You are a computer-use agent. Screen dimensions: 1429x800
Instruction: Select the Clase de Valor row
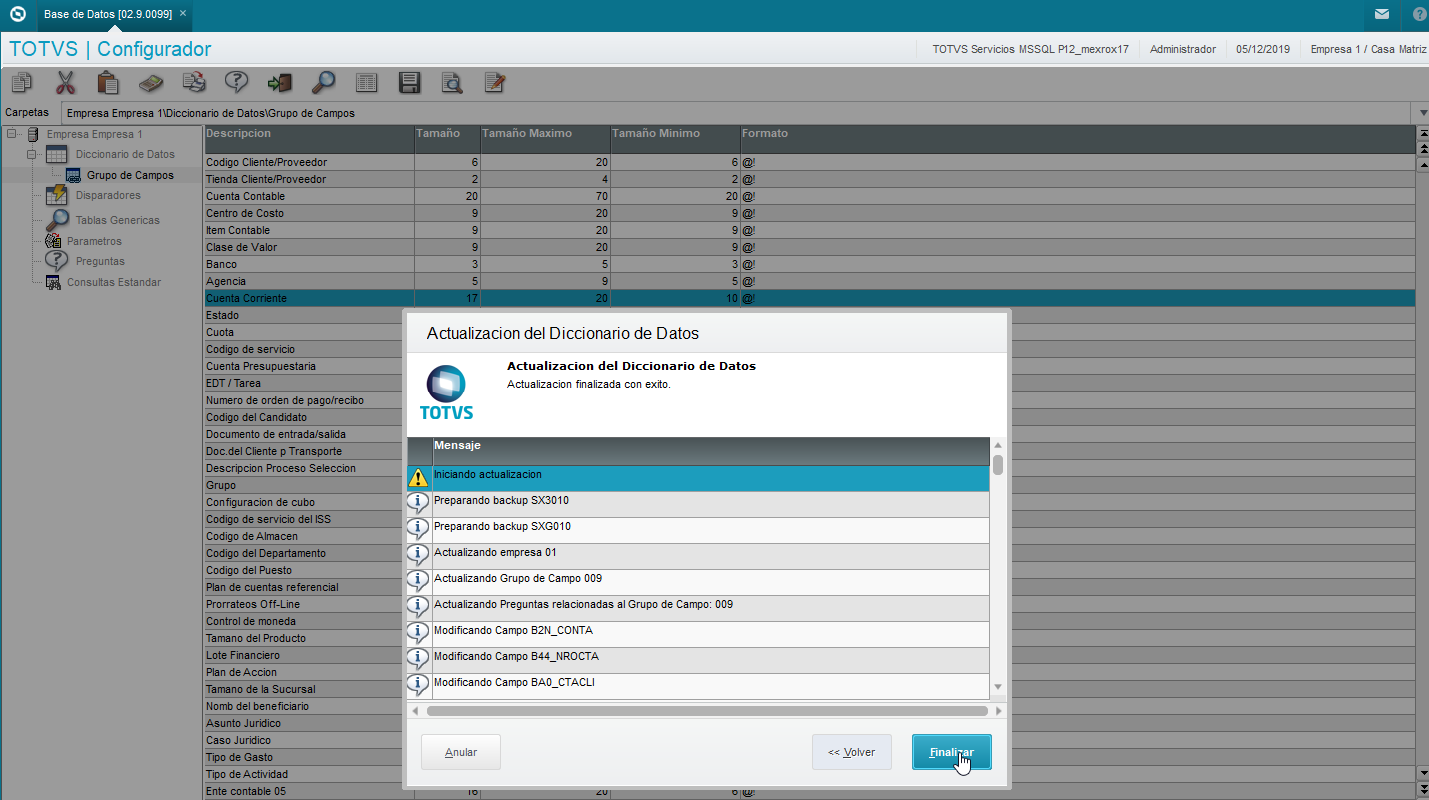tap(810, 247)
